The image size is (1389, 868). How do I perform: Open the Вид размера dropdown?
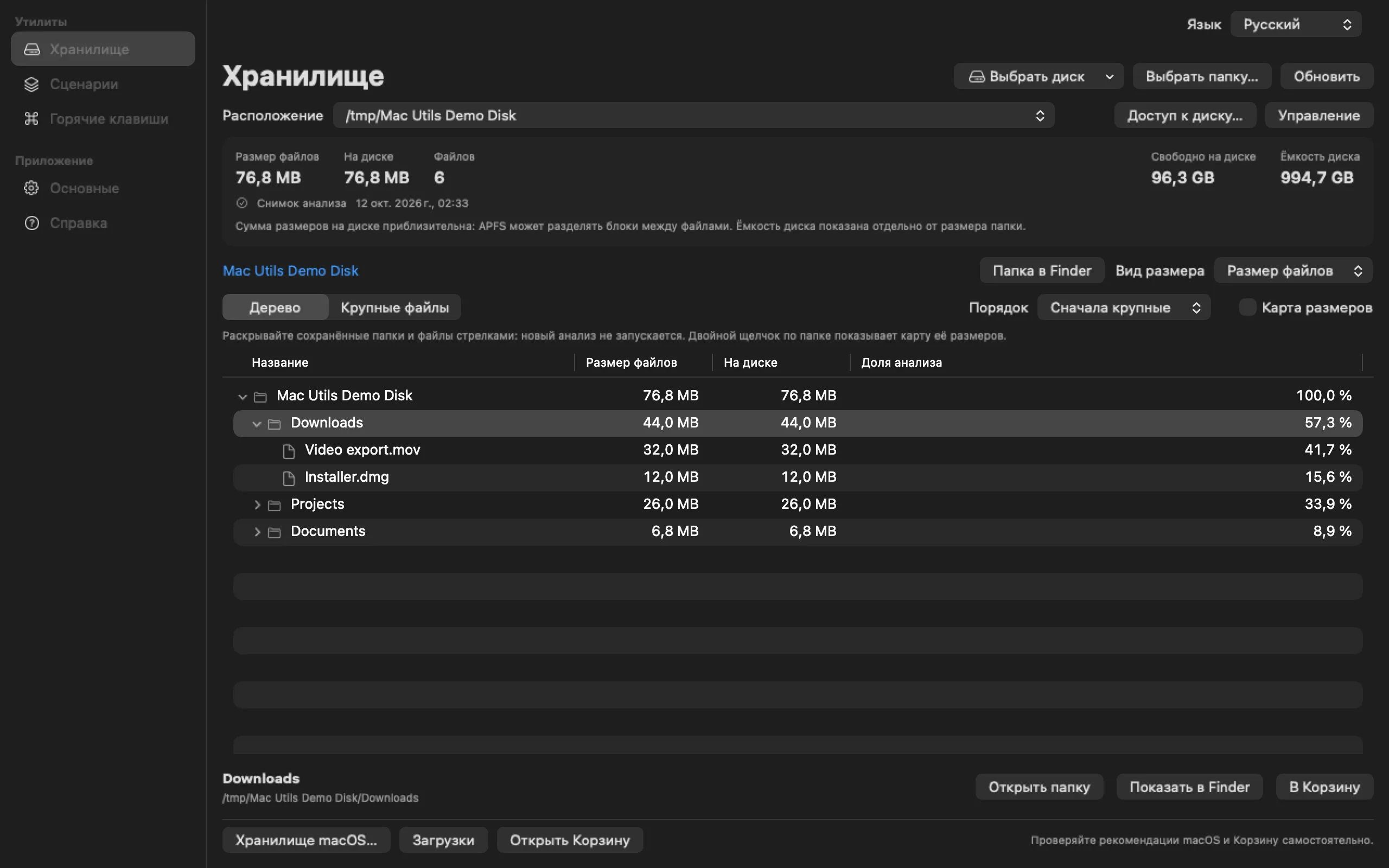[1292, 271]
